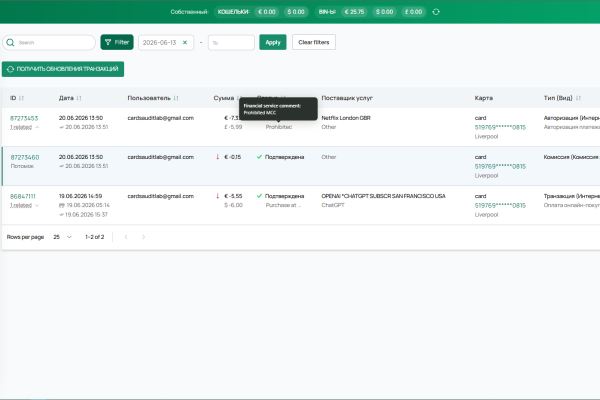This screenshot has width=600, height=400.
Task: Open card 519769******0815 link for Netflix row
Action: pos(500,127)
